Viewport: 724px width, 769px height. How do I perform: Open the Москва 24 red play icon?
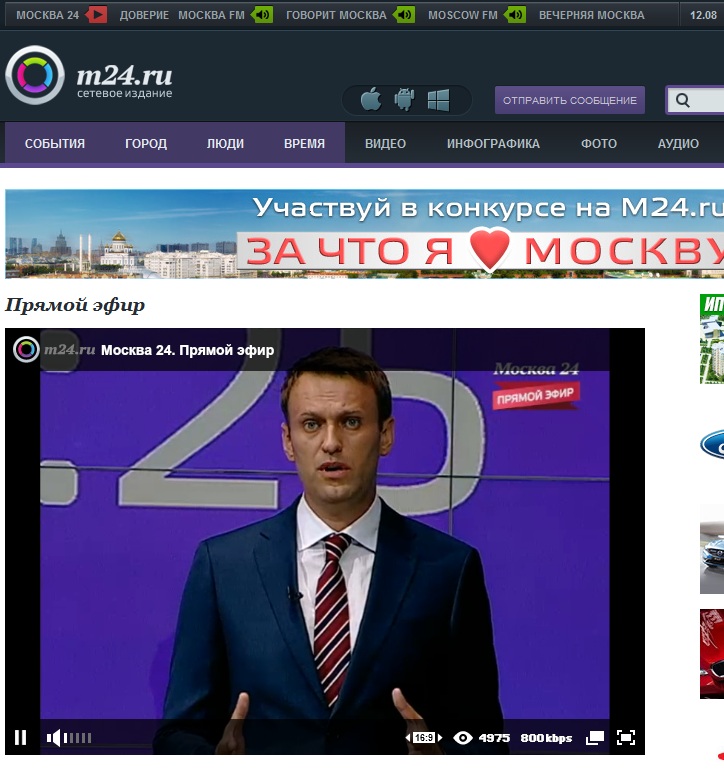point(96,15)
